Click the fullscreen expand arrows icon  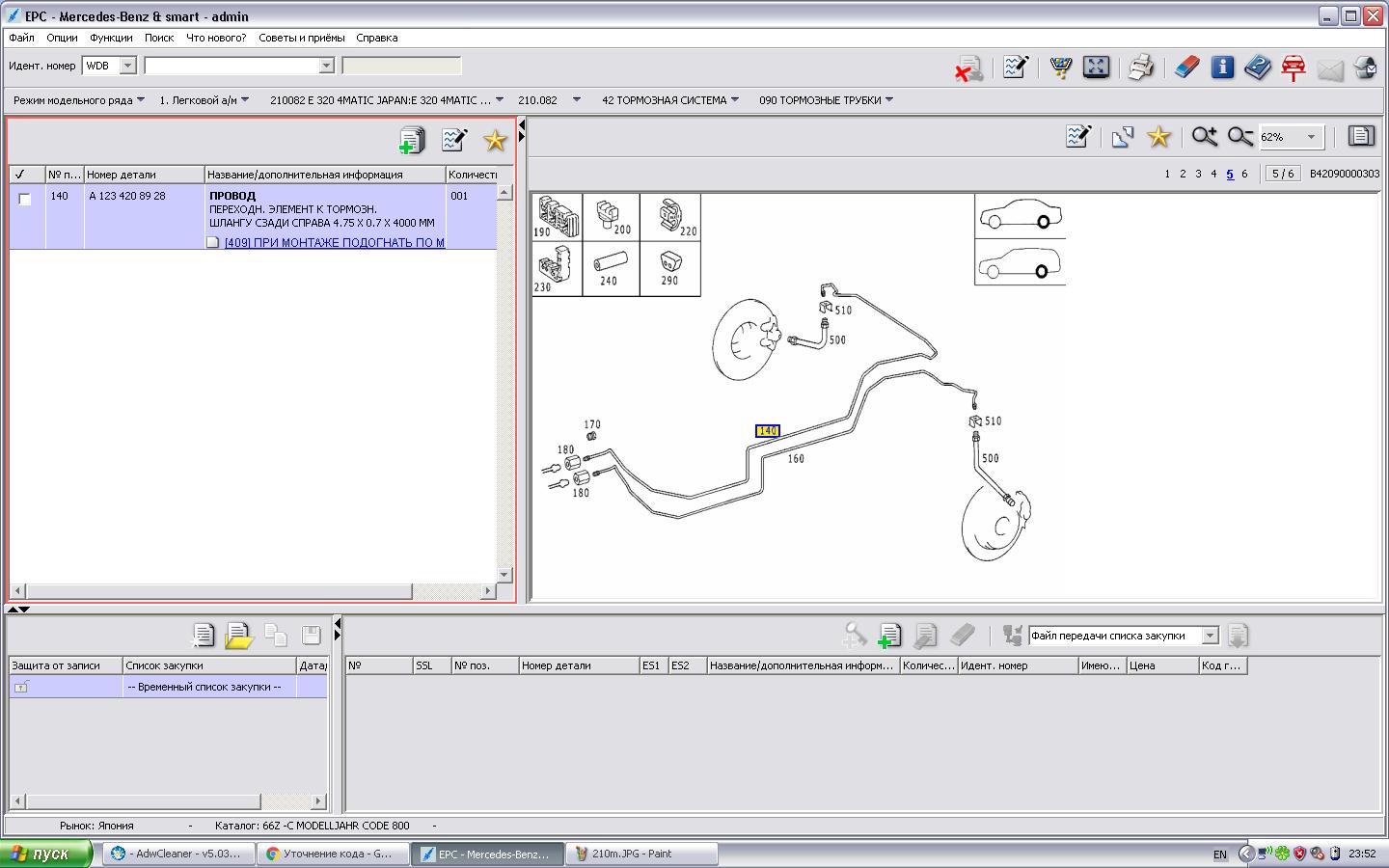(x=1096, y=67)
